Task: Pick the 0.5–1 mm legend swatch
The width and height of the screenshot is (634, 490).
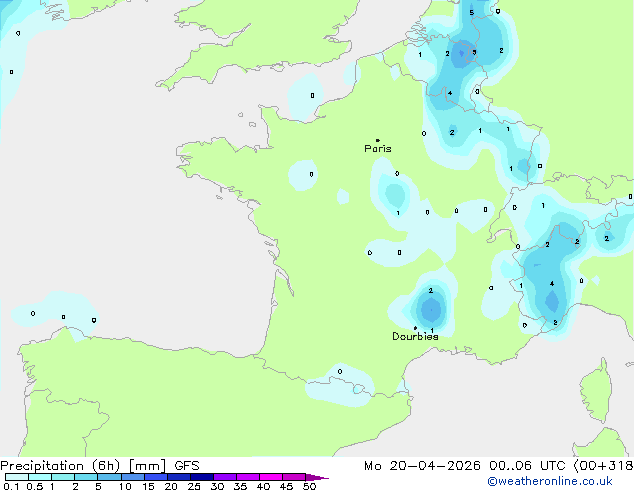Action: 40,477
